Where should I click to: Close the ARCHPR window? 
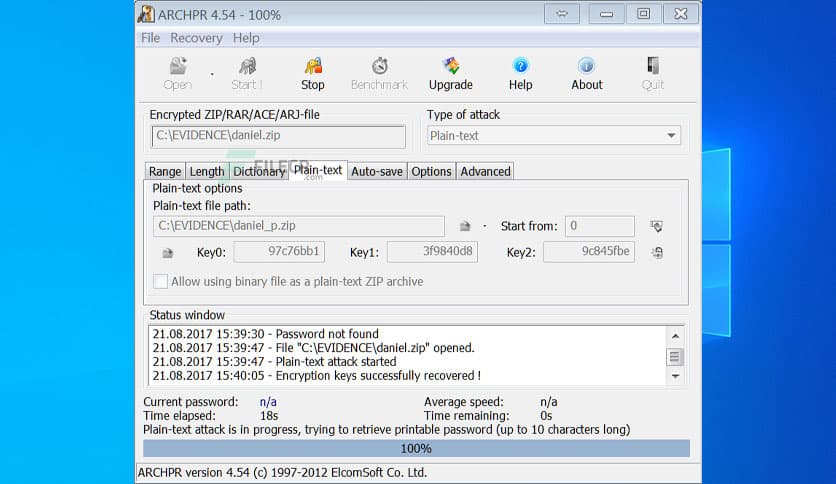coord(681,14)
